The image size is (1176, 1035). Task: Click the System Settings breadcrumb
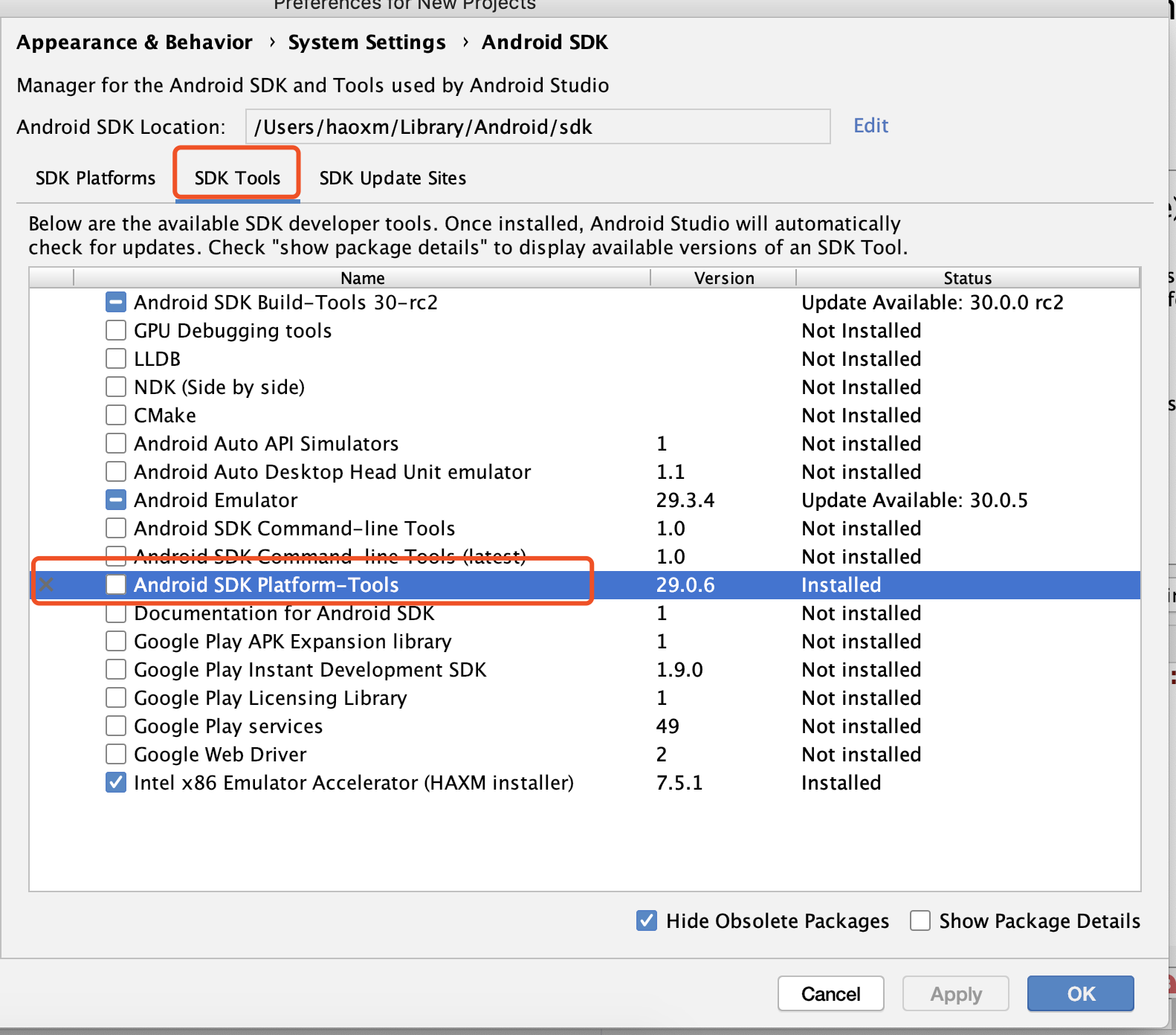pyautogui.click(x=366, y=42)
